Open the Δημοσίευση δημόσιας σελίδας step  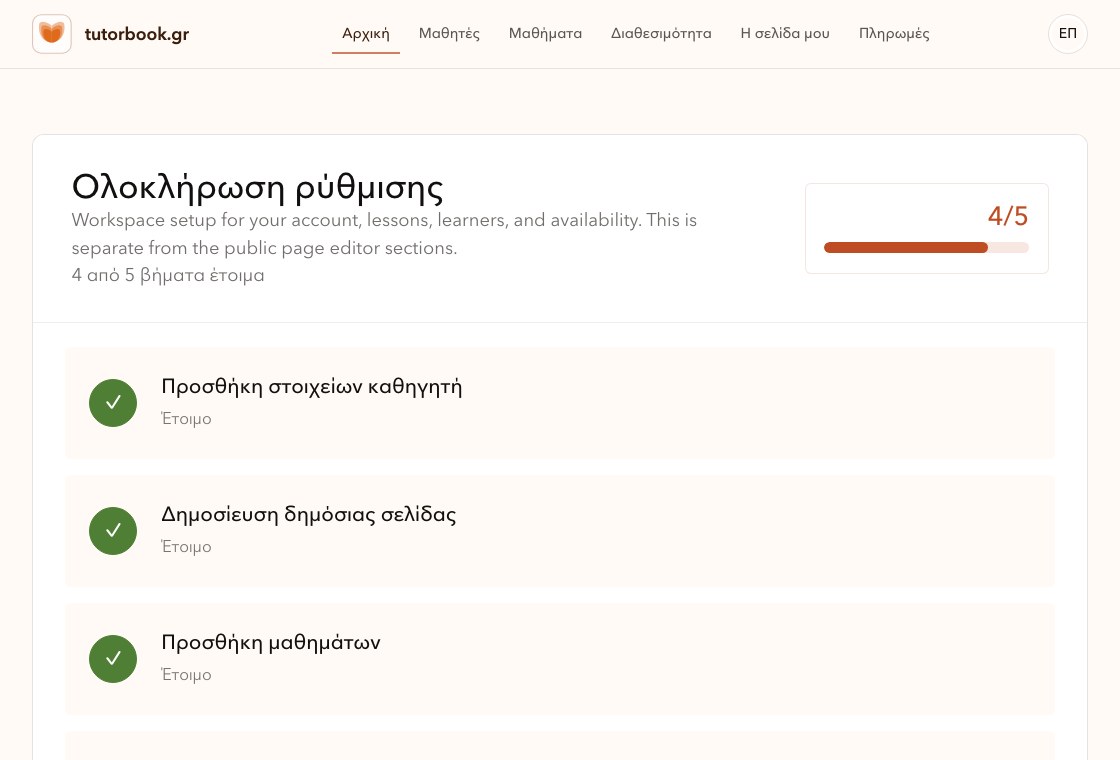[x=560, y=531]
